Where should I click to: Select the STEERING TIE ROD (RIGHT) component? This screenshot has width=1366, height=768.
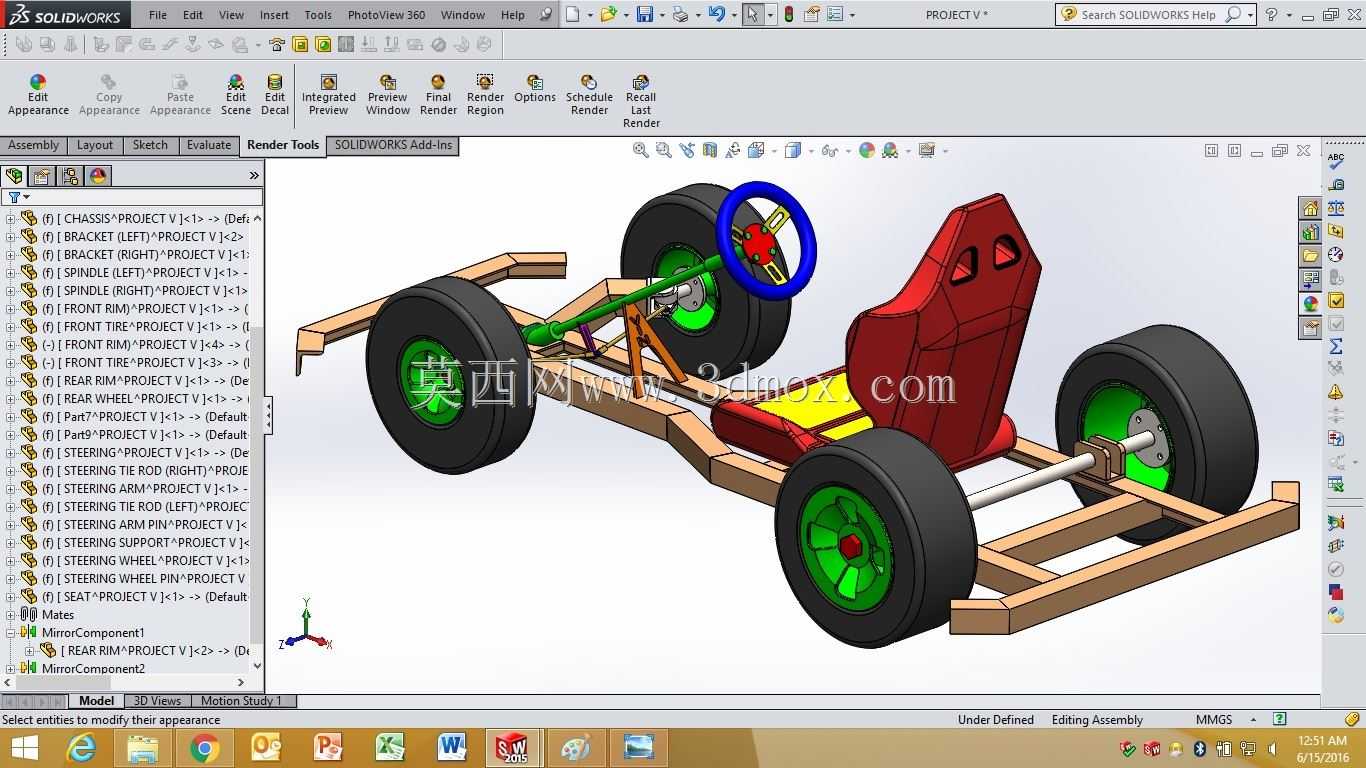(143, 471)
